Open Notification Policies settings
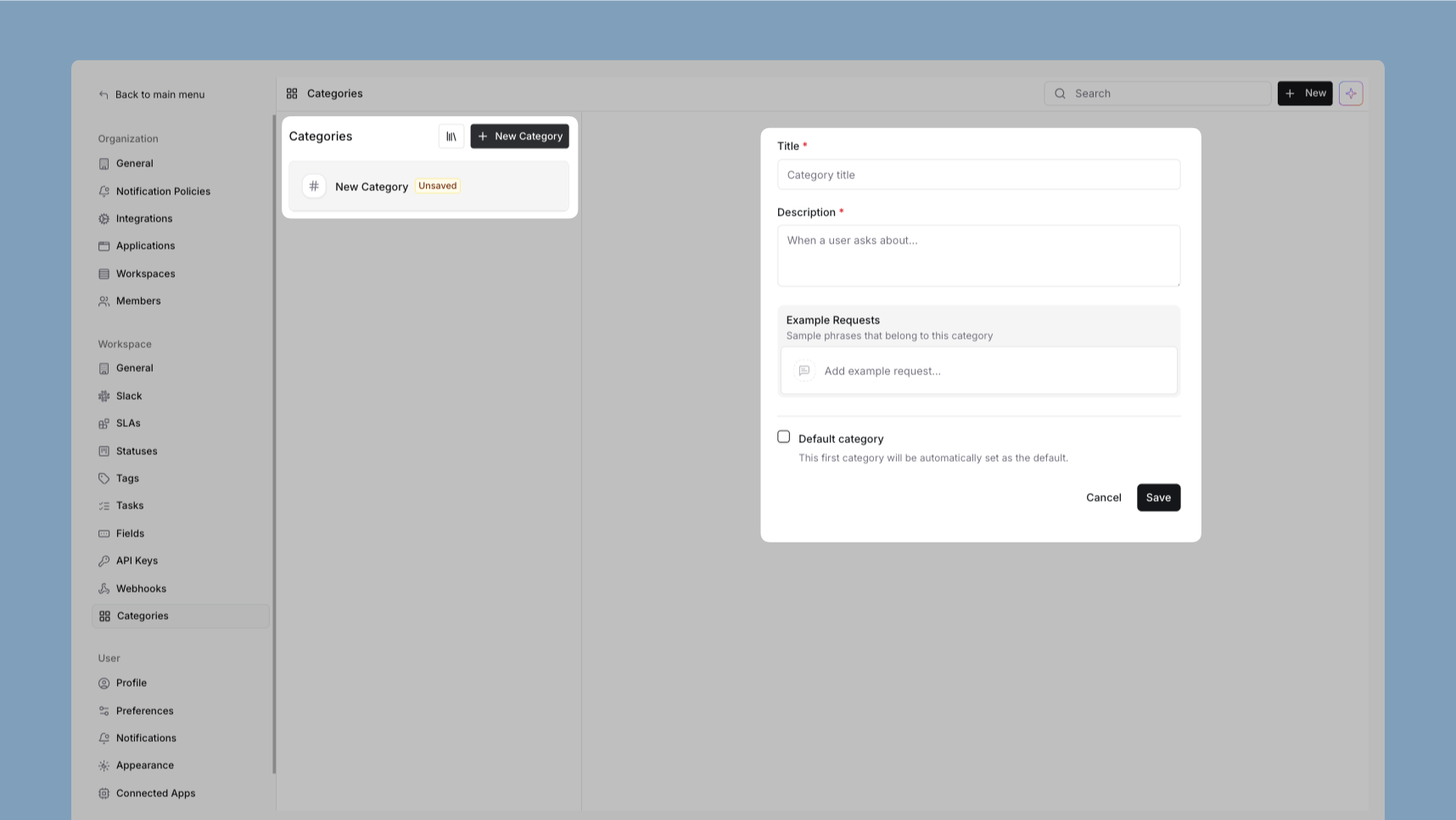Viewport: 1456px width, 820px height. point(163,192)
